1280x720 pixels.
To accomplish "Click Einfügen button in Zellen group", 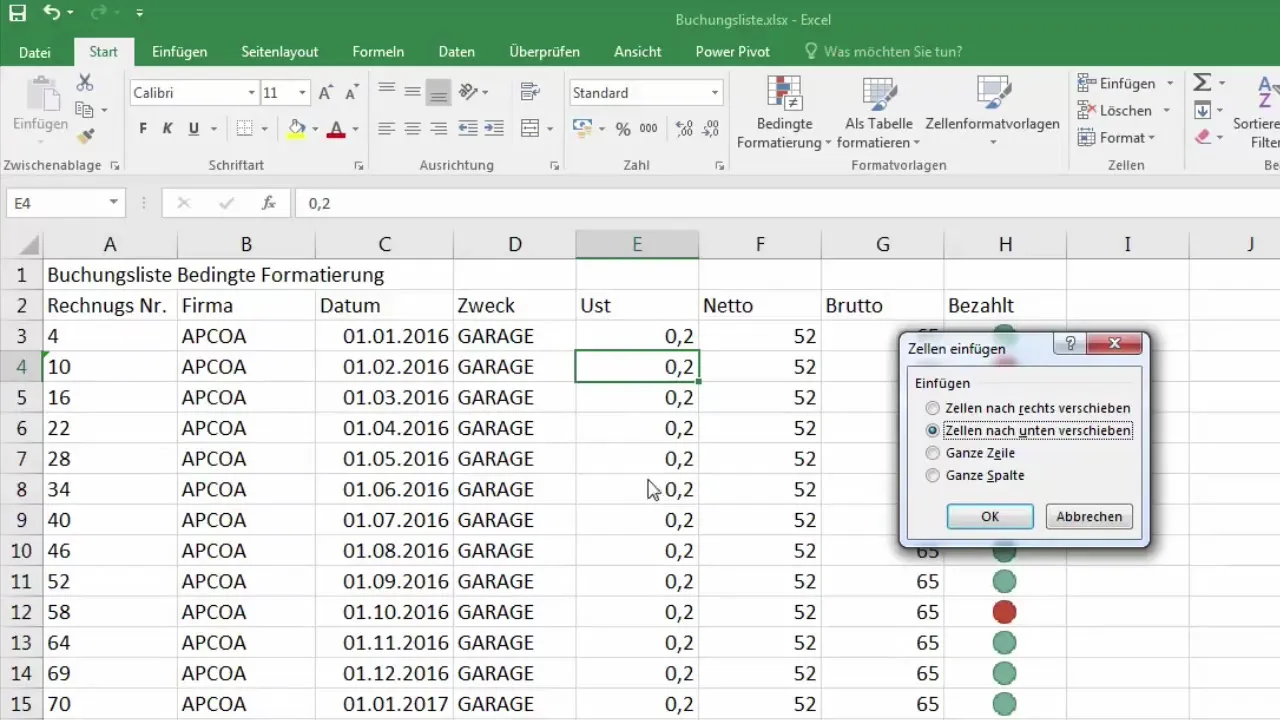I will coord(1118,83).
